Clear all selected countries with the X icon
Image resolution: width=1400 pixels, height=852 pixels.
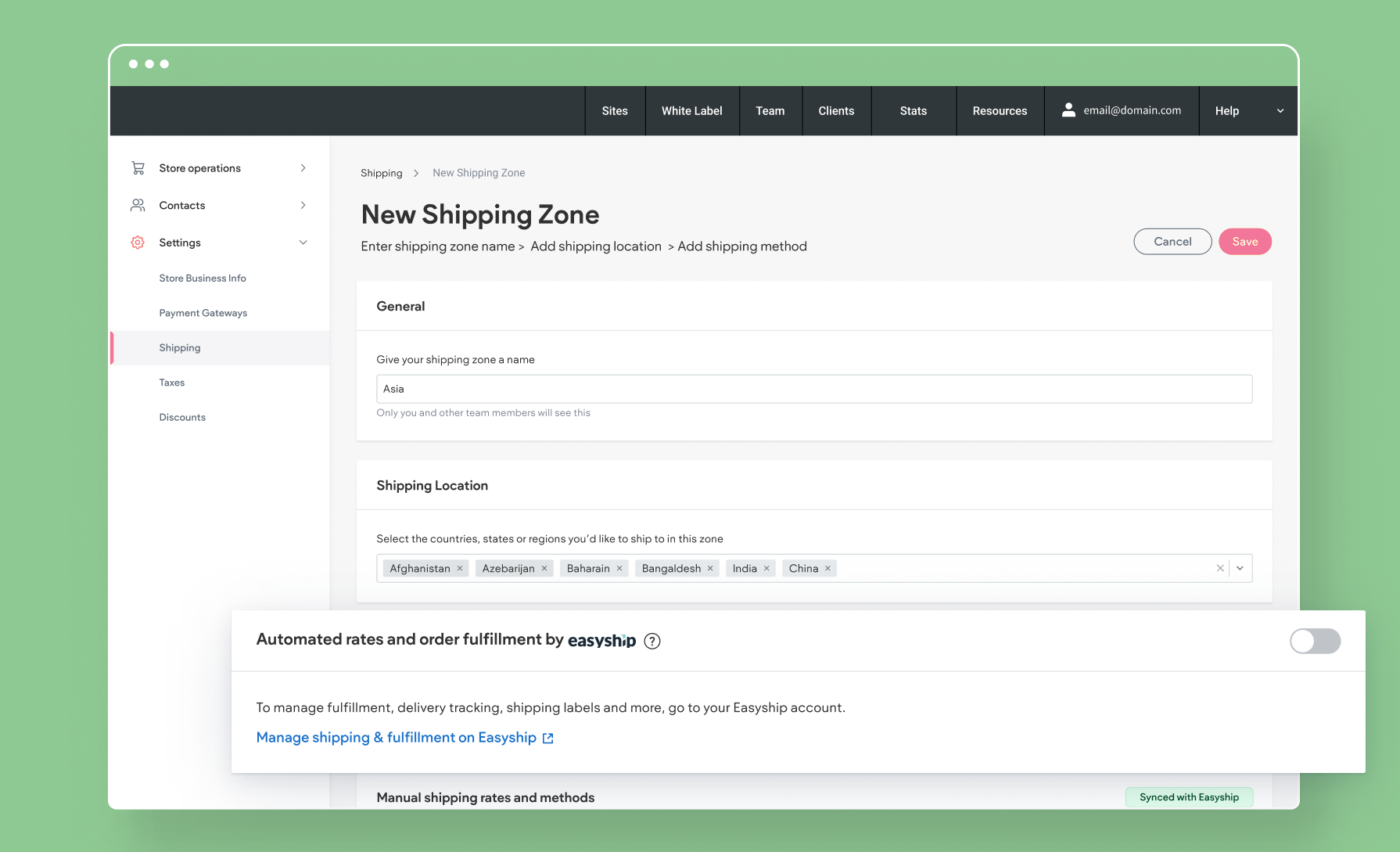pyautogui.click(x=1219, y=568)
